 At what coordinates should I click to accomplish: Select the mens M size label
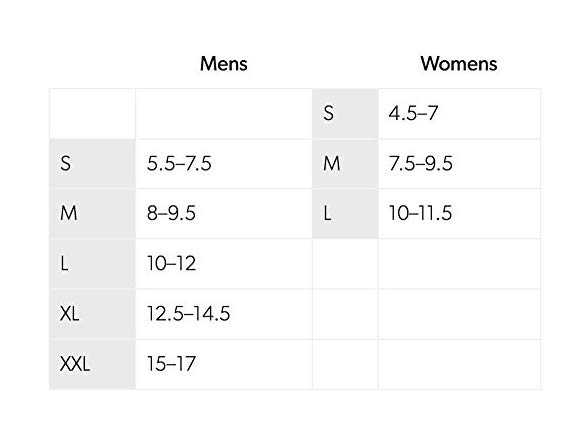[93, 213]
